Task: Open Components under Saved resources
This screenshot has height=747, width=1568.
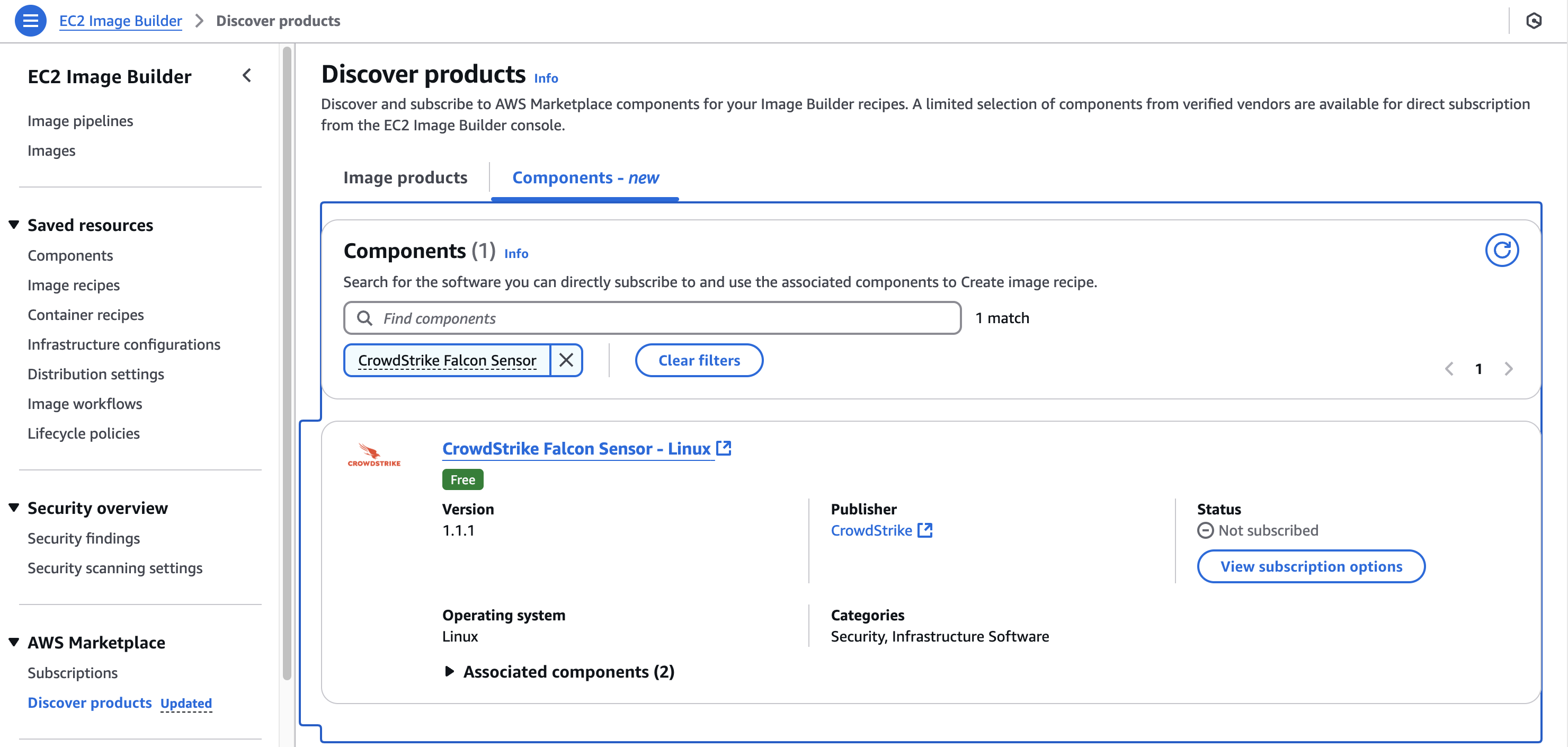Action: point(70,255)
